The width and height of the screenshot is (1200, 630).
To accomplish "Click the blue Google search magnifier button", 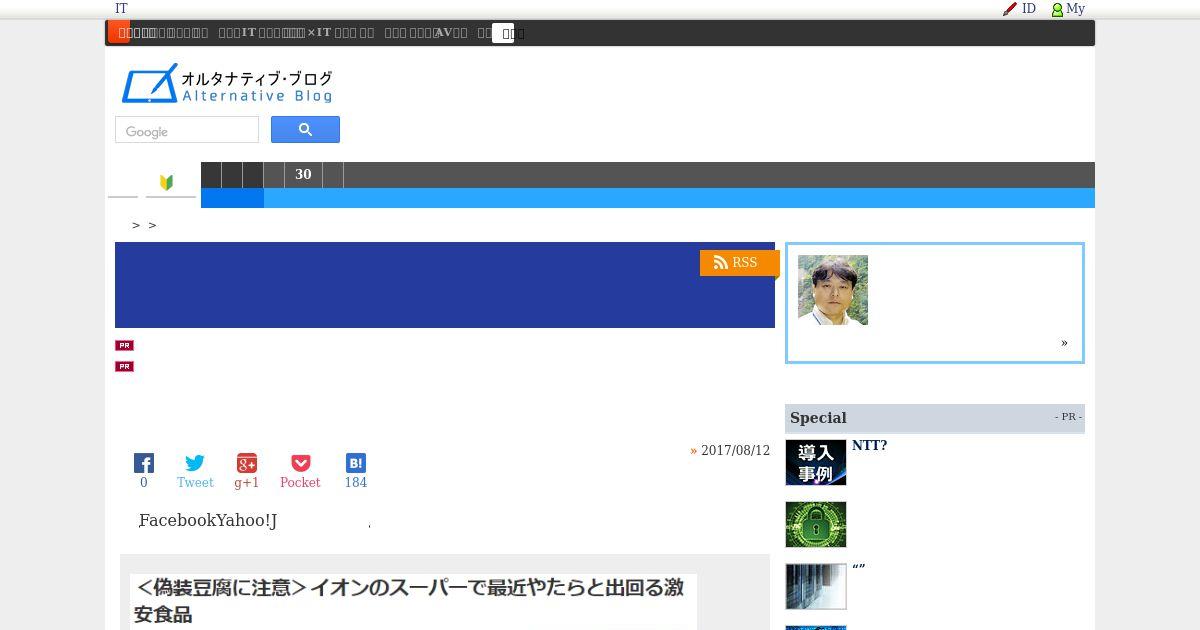I will pos(305,130).
